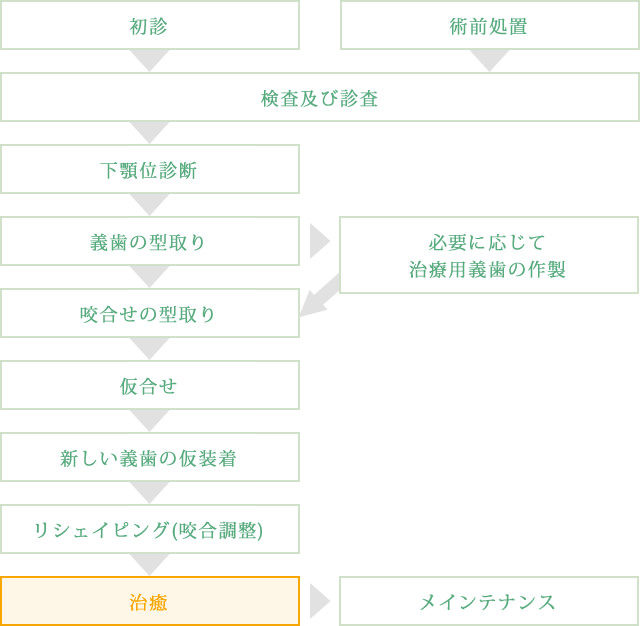Select the 術前処置 box

pos(490,25)
